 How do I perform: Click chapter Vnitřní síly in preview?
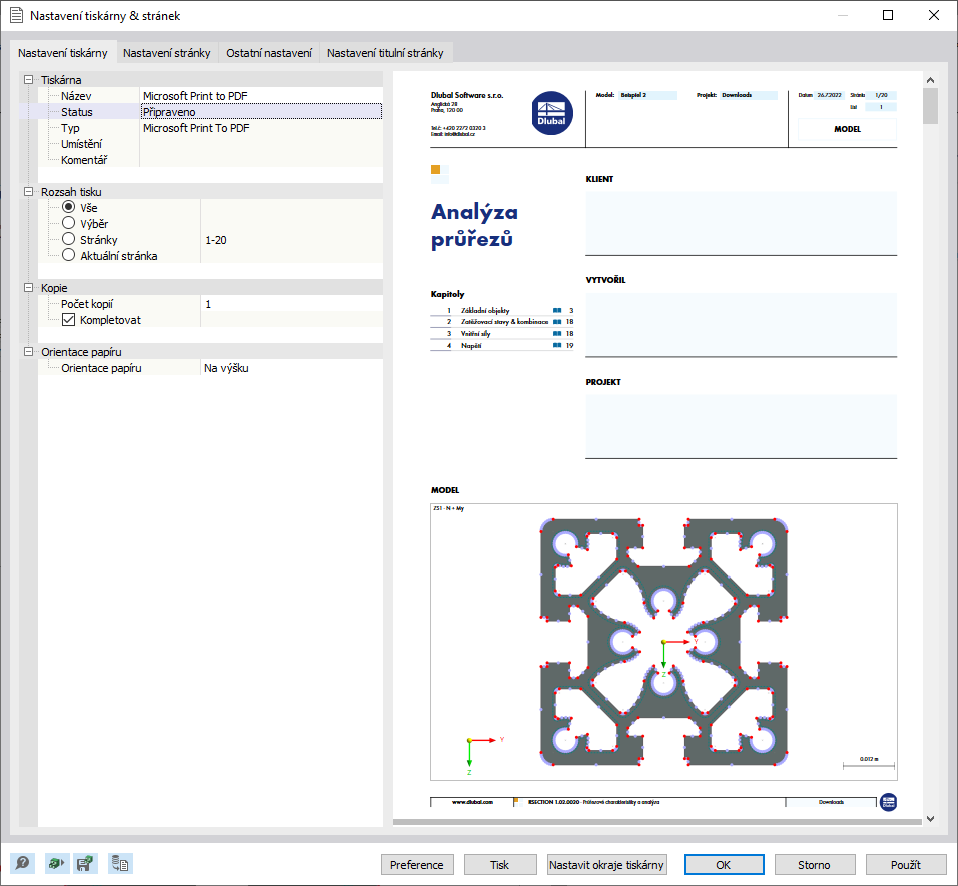pyautogui.click(x=475, y=334)
